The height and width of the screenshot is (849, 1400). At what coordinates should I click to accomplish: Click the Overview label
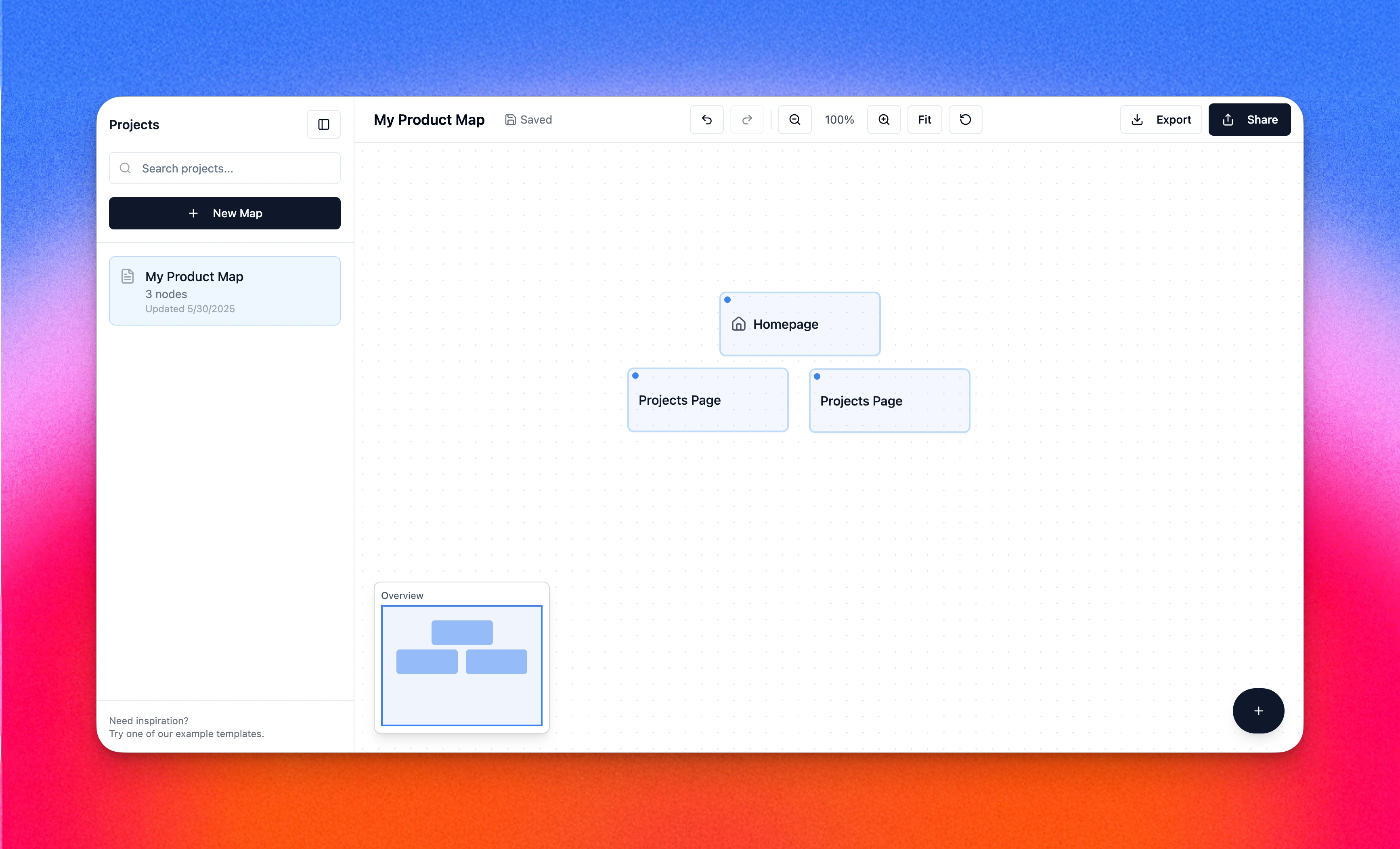click(402, 595)
